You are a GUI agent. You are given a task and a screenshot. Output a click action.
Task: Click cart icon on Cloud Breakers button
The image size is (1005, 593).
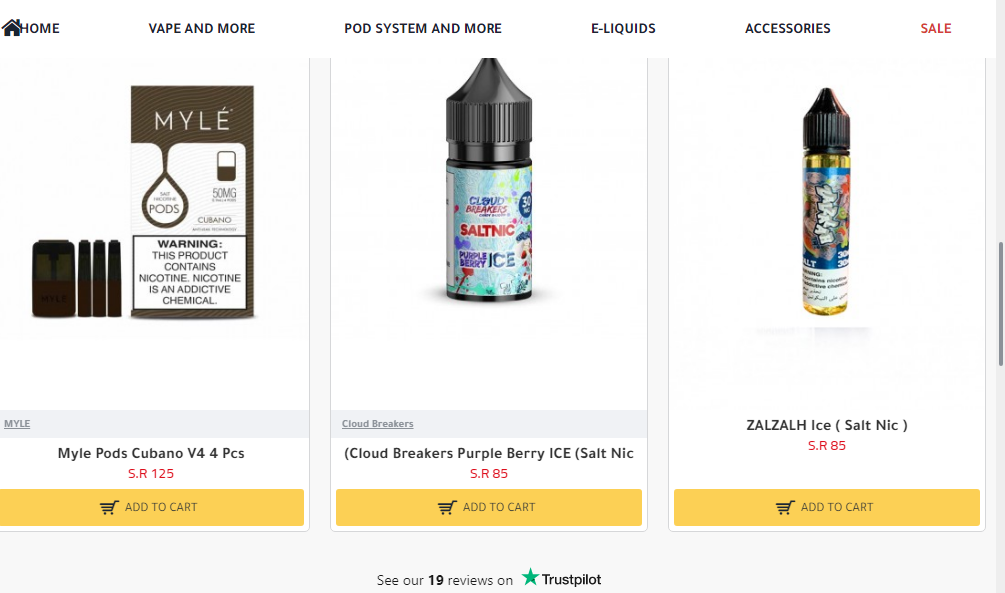(447, 508)
